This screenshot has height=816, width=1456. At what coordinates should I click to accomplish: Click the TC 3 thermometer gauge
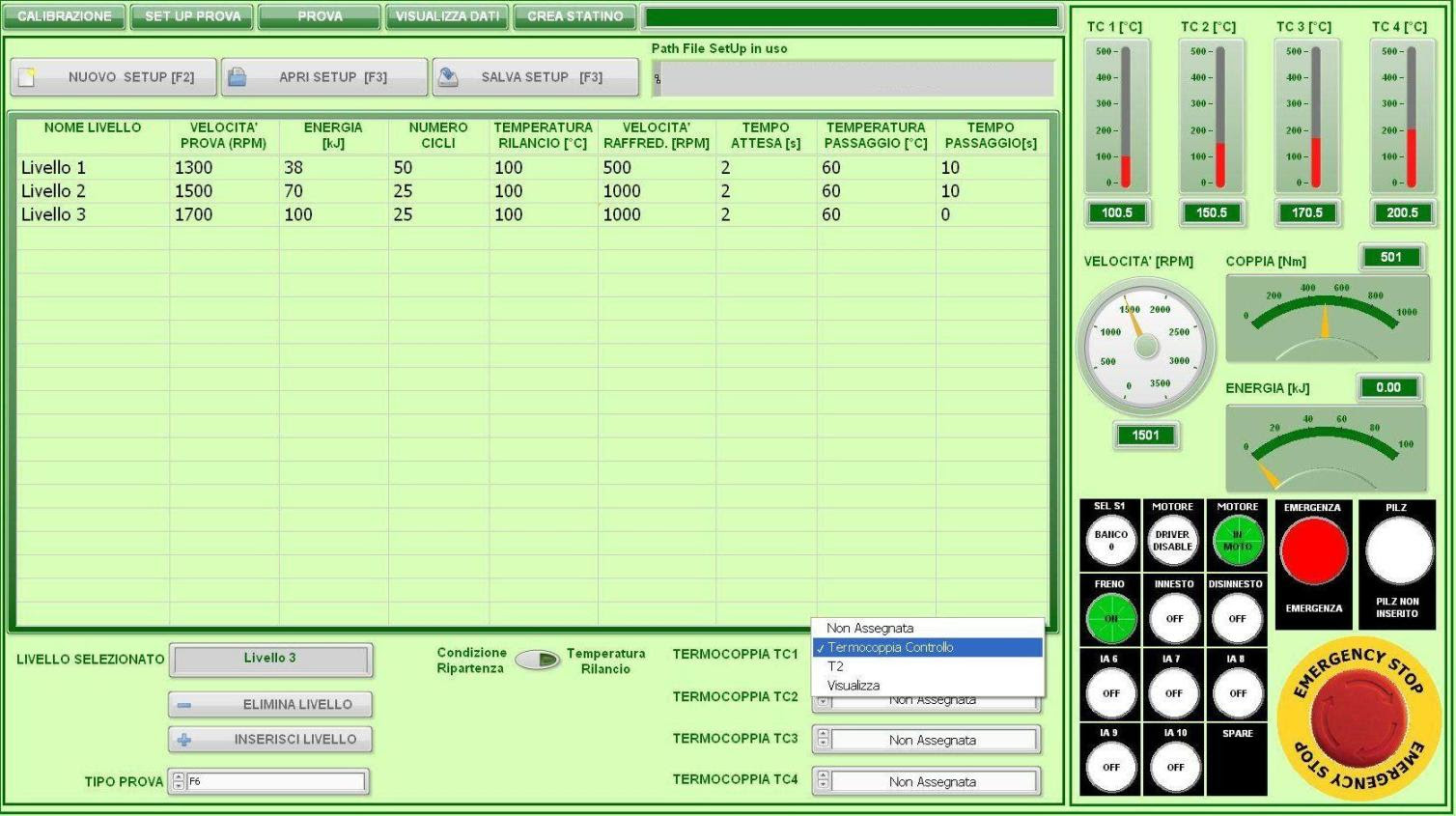(x=1306, y=117)
